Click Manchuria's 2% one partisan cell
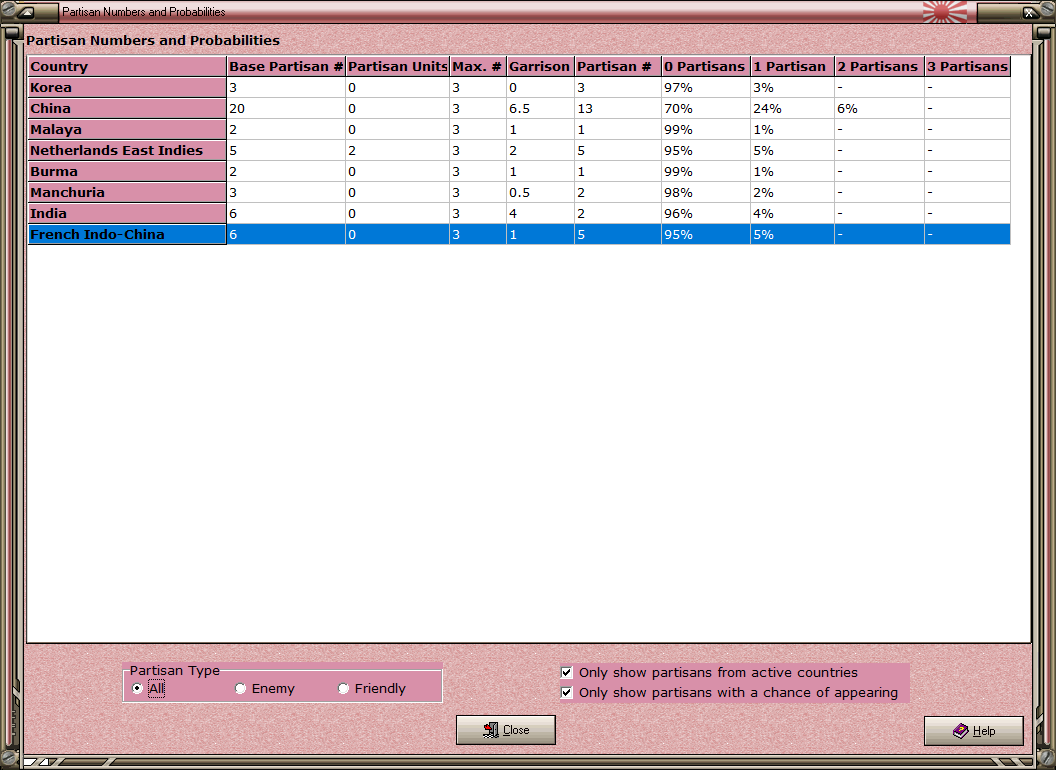Screen dimensions: 1056x770 click(793, 192)
